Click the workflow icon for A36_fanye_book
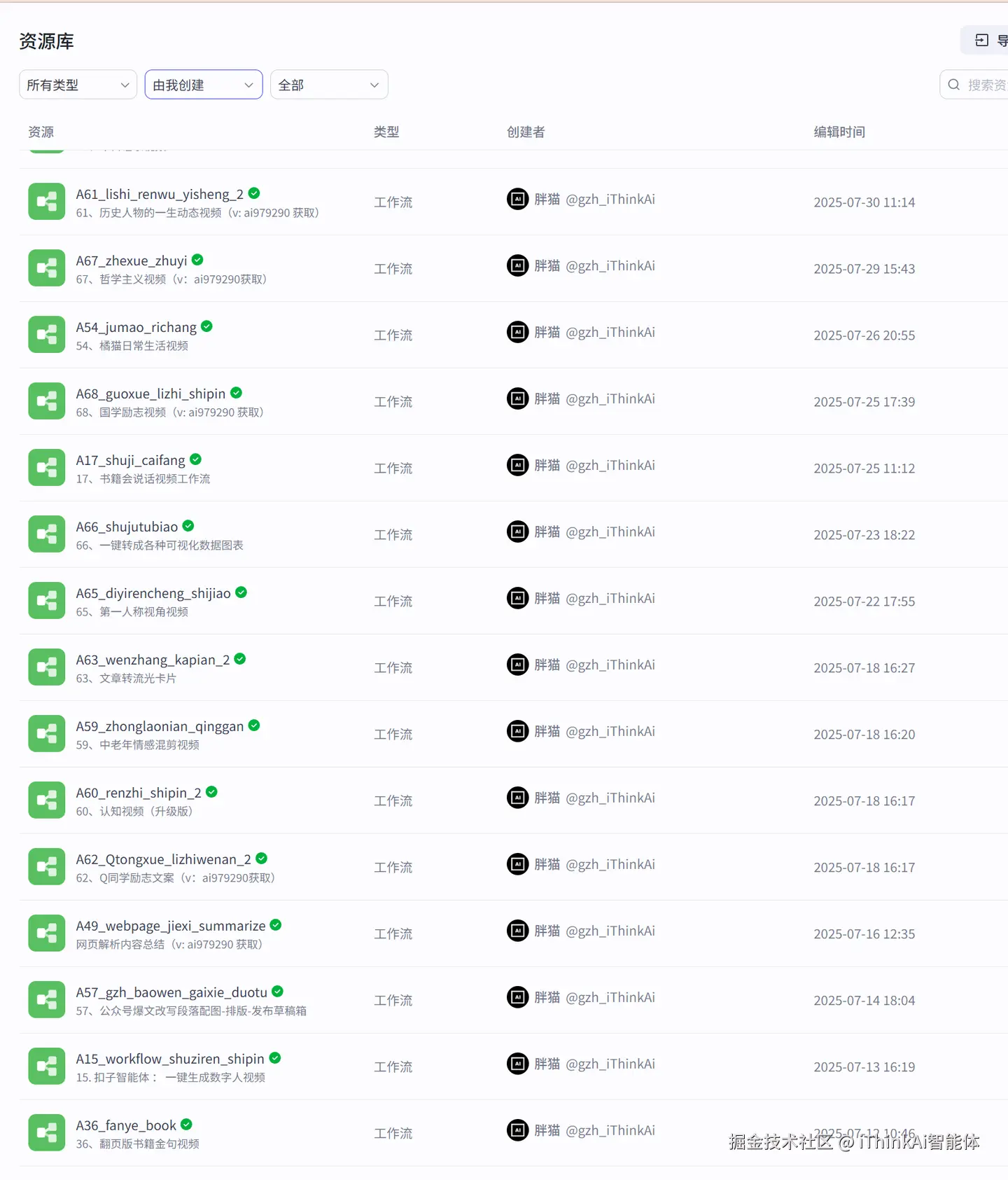 46,1133
